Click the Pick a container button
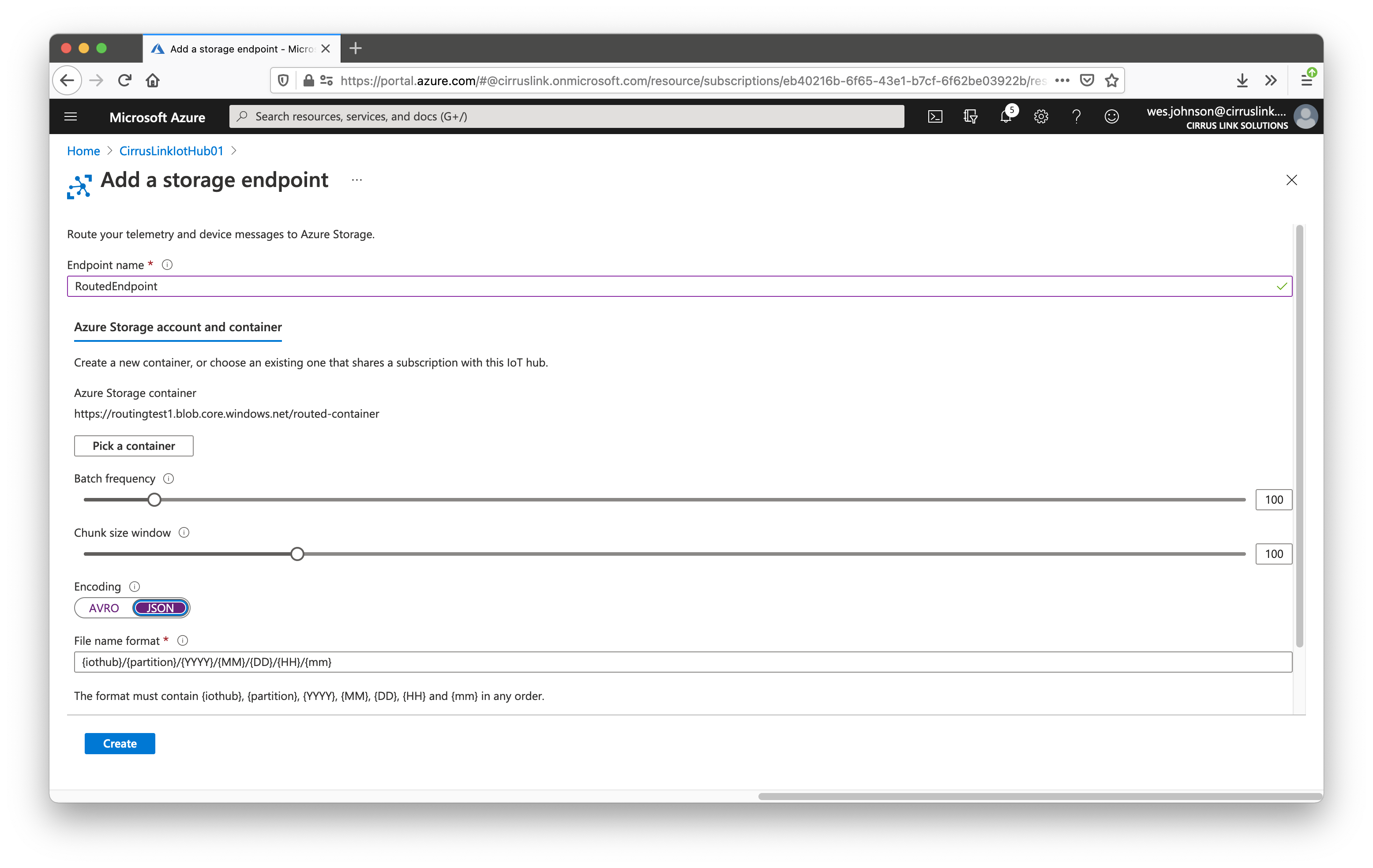This screenshot has width=1373, height=868. (133, 446)
